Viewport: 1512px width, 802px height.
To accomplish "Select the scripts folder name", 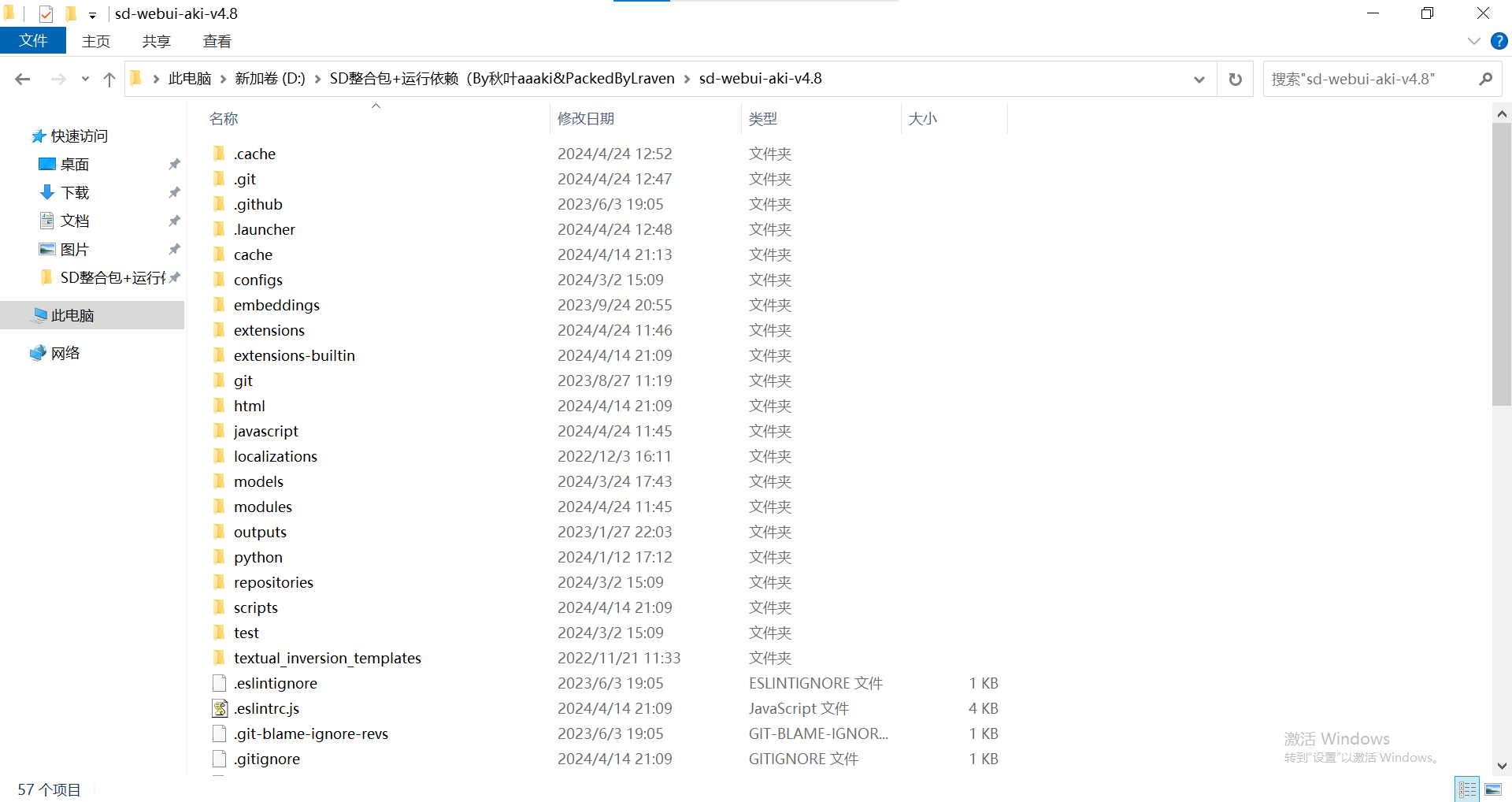I will click(x=256, y=607).
